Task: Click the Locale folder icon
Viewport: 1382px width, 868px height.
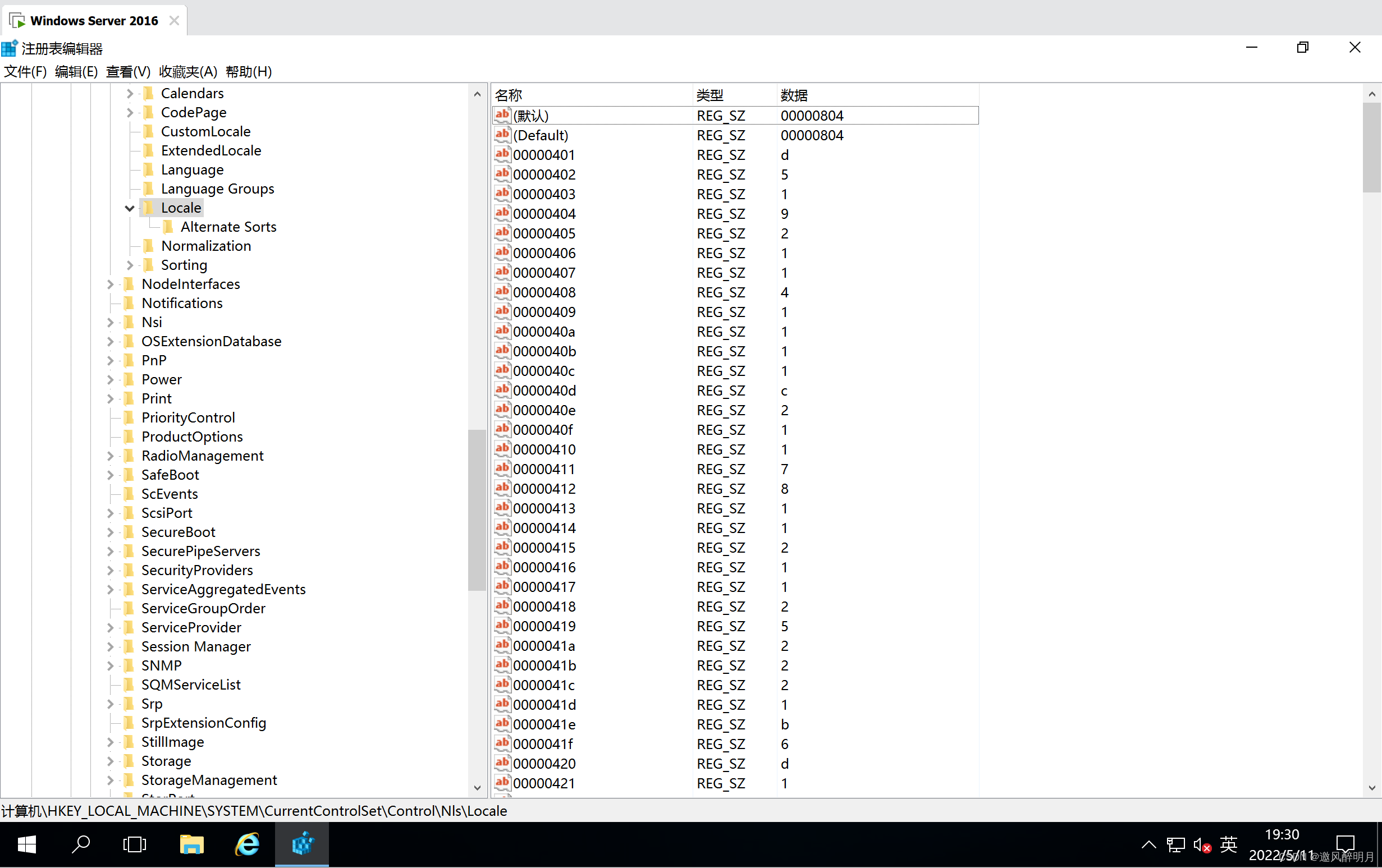Action: coord(149,207)
